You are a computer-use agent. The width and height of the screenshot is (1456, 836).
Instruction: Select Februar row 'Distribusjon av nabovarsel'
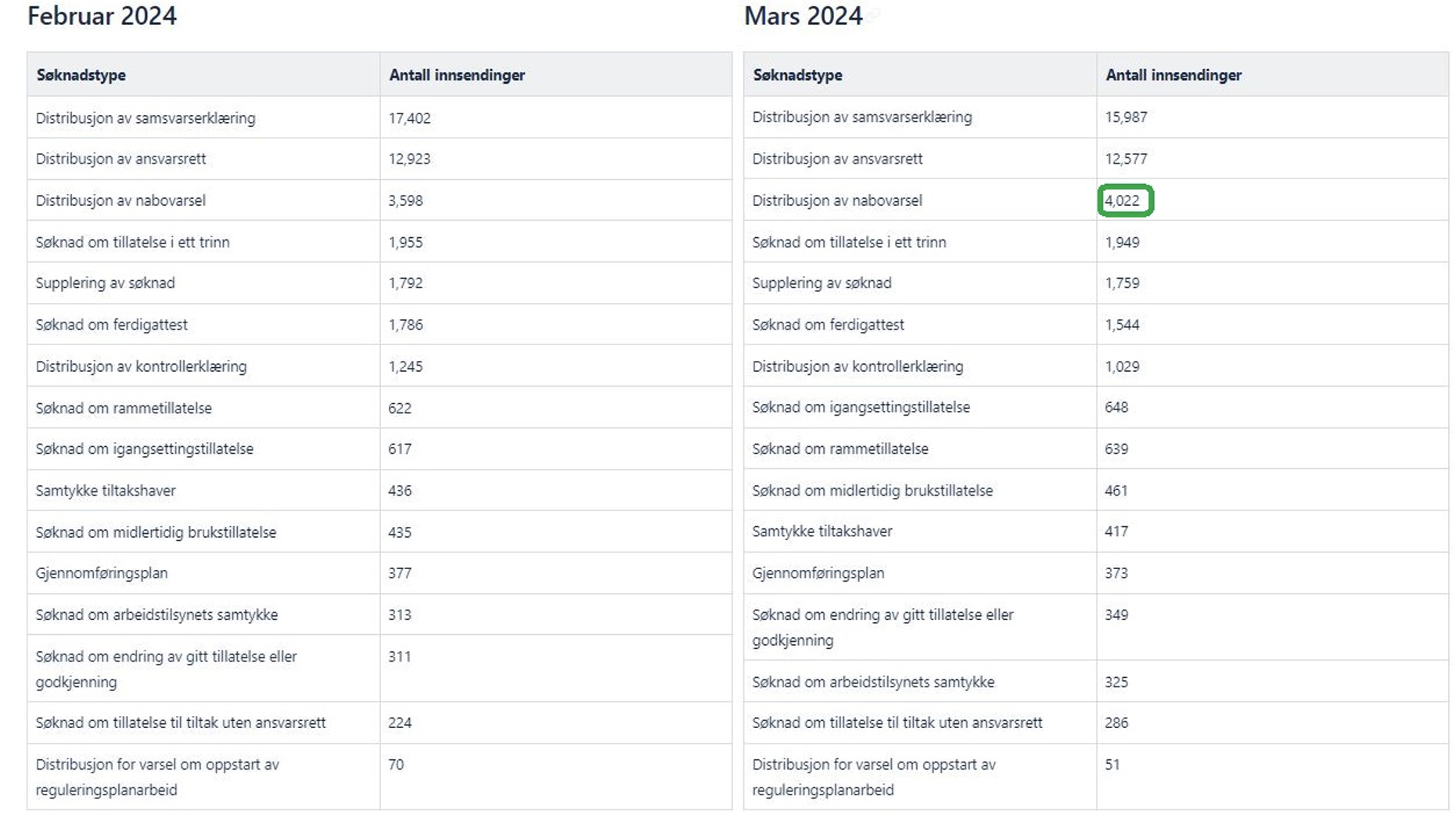pyautogui.click(x=379, y=200)
